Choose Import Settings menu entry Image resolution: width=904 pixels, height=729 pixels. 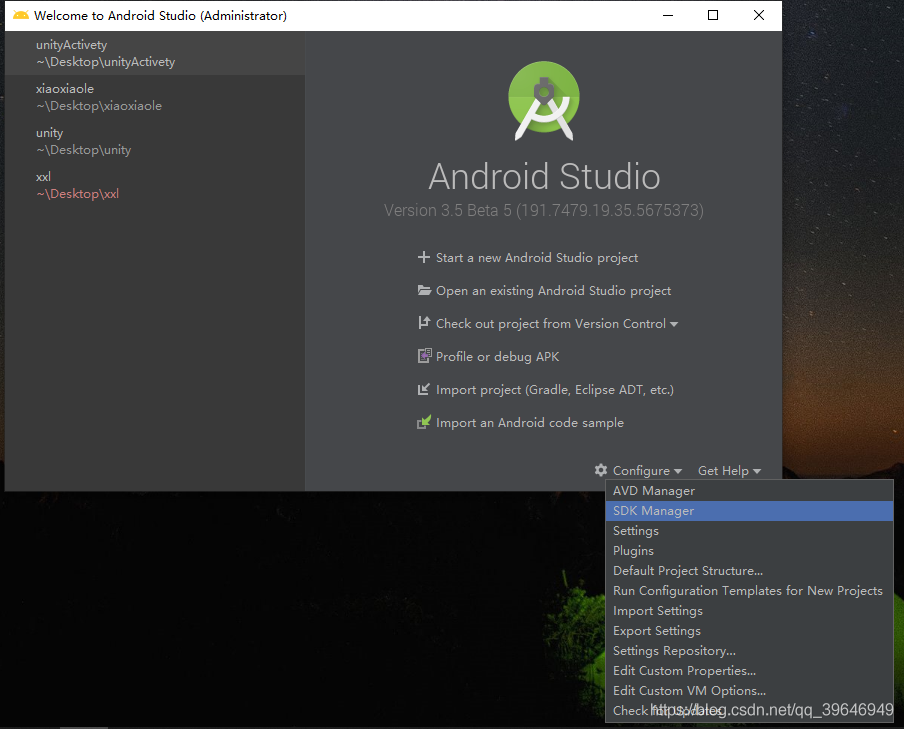pos(749,611)
